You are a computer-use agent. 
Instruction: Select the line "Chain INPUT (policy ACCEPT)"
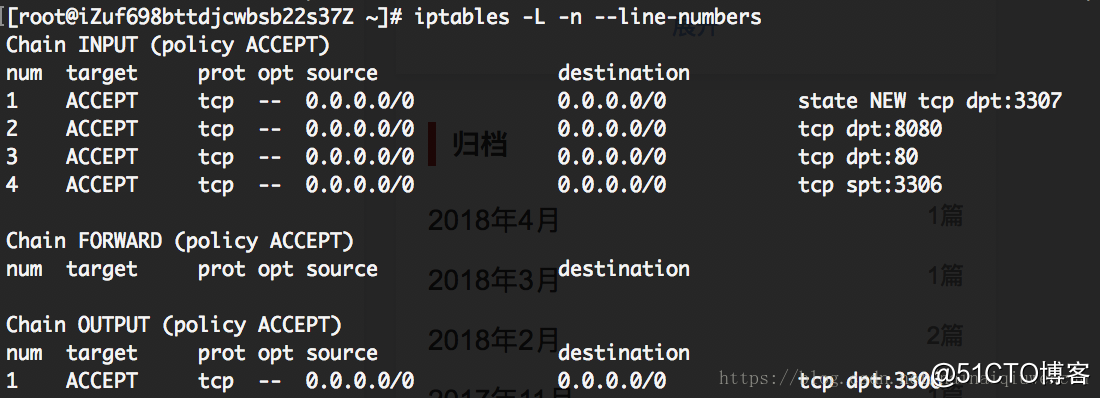[x=168, y=45]
